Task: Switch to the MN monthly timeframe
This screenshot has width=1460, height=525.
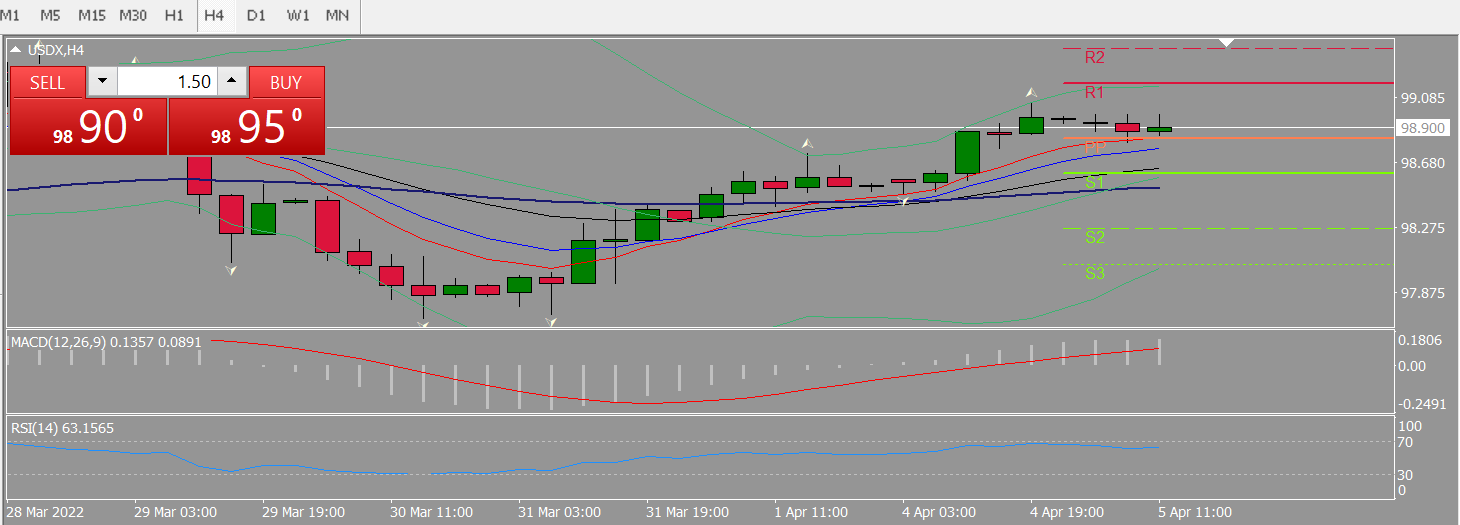Action: point(338,16)
